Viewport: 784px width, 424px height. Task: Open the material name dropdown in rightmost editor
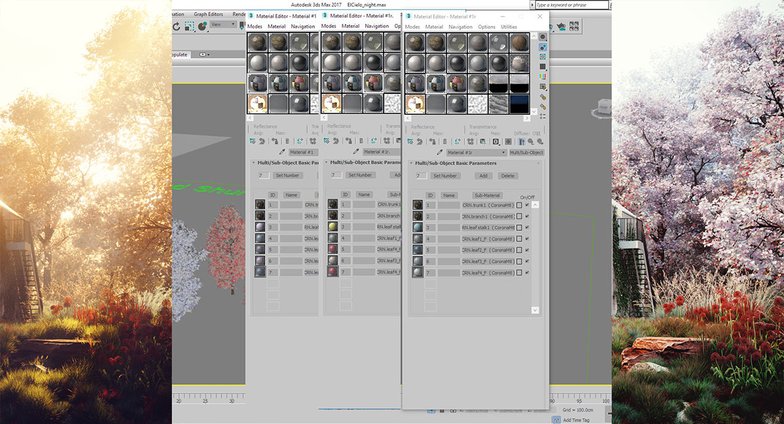pos(502,152)
